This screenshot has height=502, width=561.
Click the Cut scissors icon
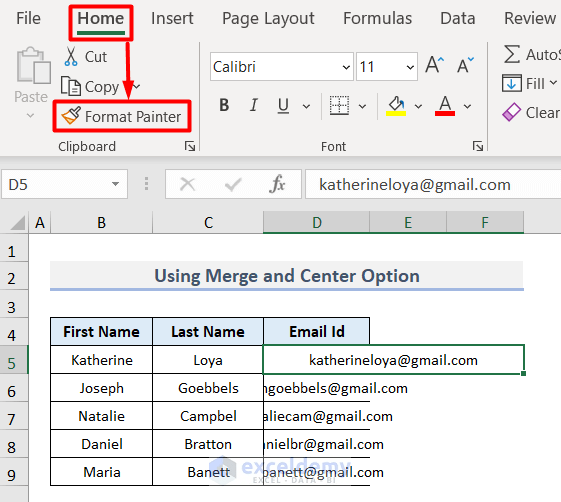coord(71,57)
